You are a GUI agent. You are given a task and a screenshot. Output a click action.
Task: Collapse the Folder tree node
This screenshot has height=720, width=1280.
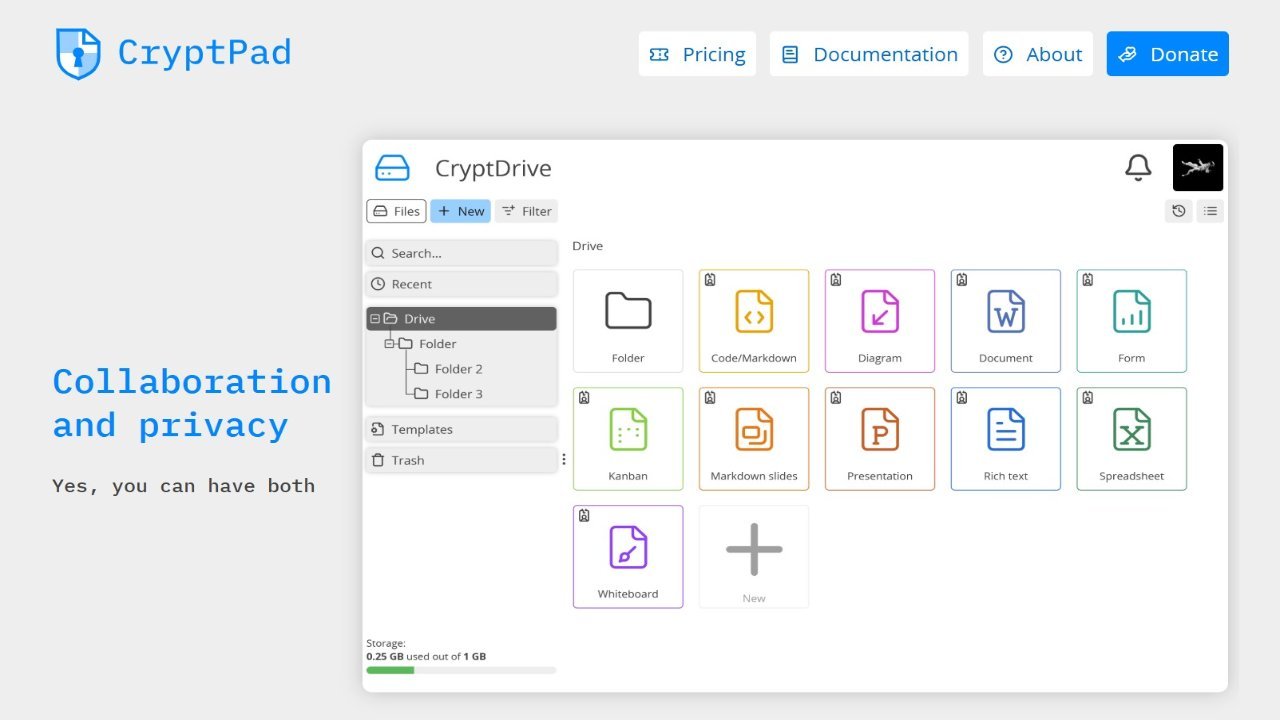pos(390,344)
